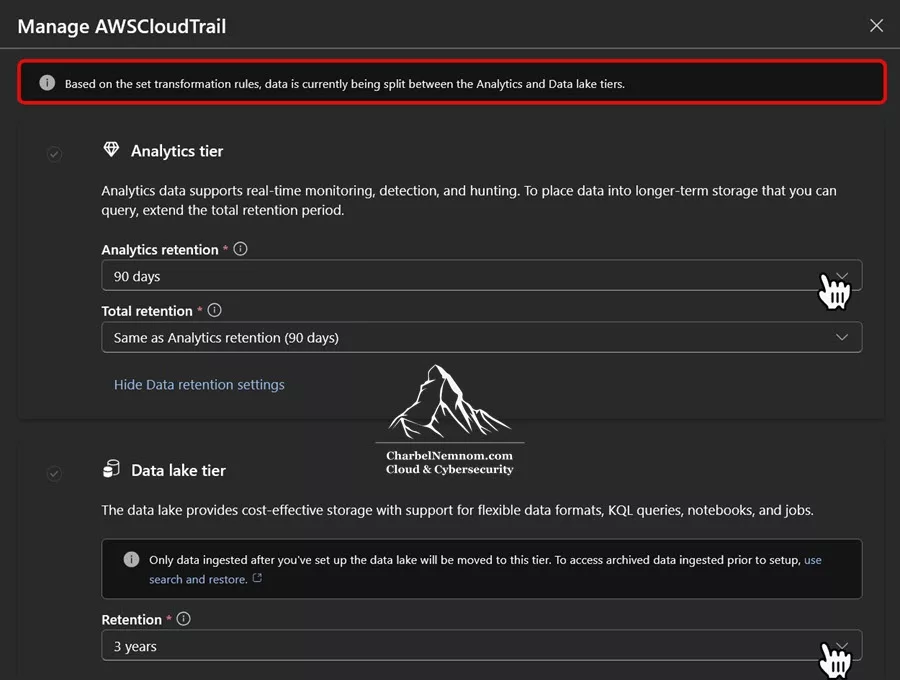Open the 'use search and restore' link

(x=486, y=569)
